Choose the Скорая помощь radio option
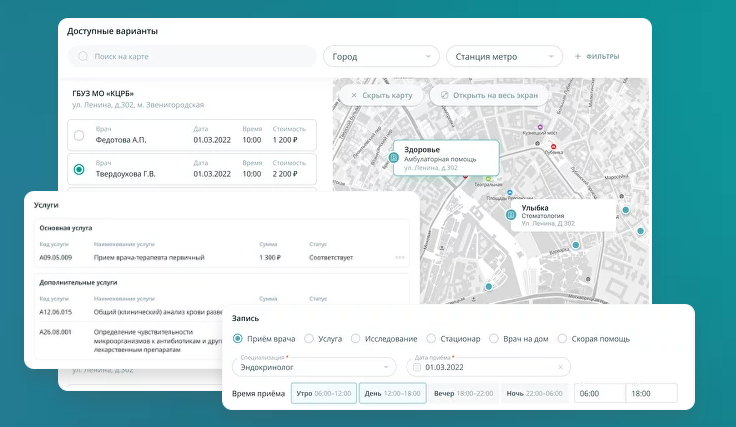736x427 pixels. point(563,339)
